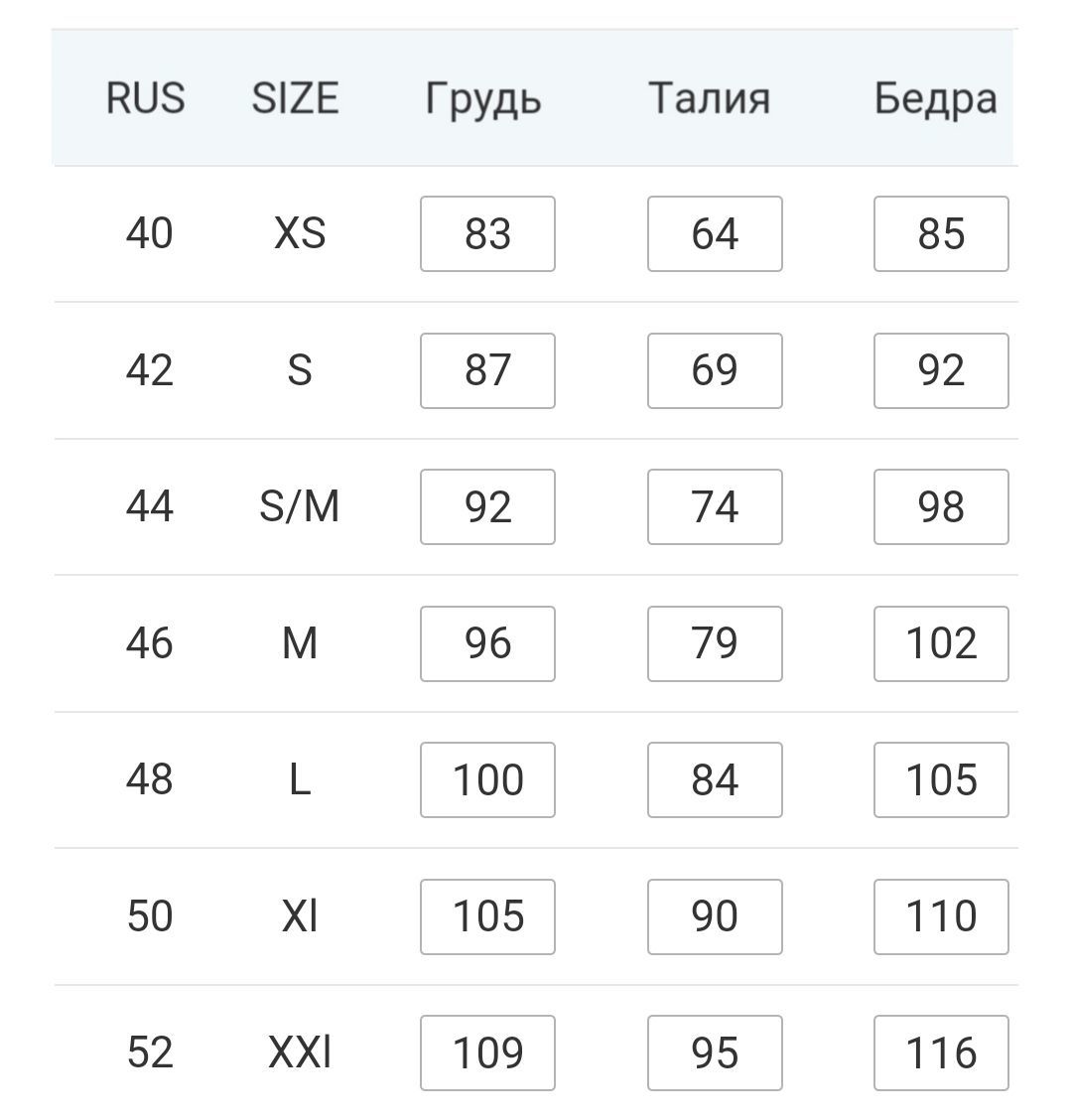Select the waist box showing 64
This screenshot has width=1072, height=1120.
coord(715,234)
